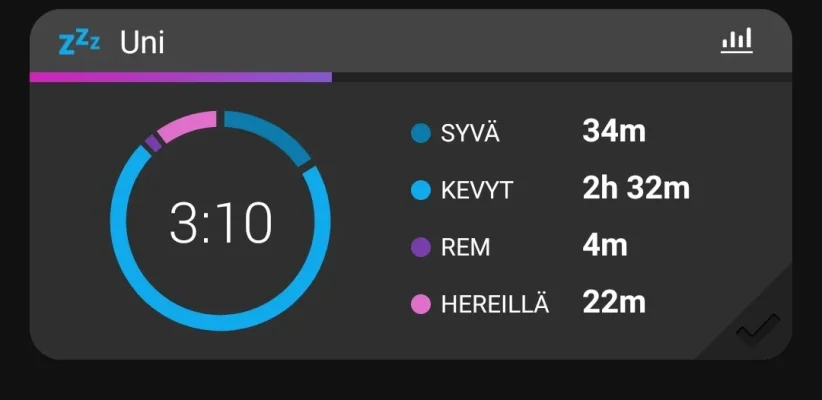Select the pink awake segment of the ring
Viewport: 822px width, 400px height.
pos(189,124)
